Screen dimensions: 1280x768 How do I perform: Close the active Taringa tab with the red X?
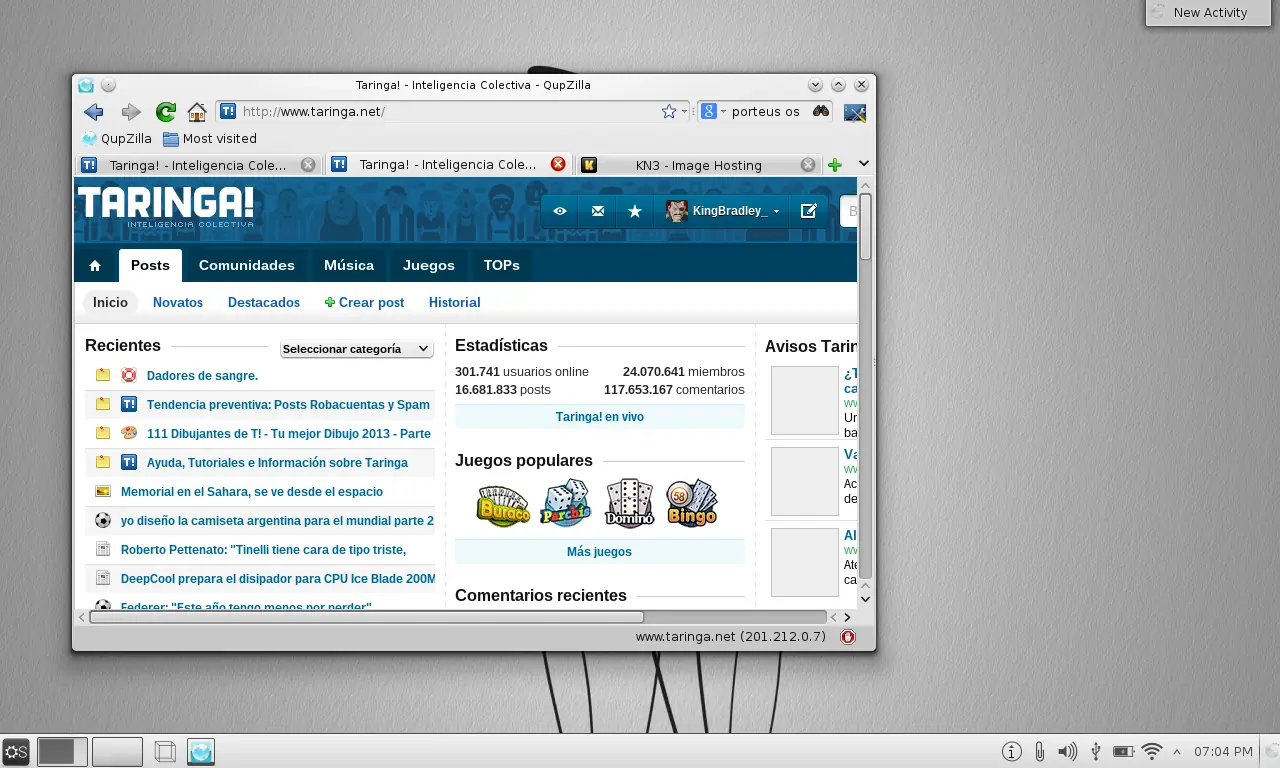(x=558, y=164)
